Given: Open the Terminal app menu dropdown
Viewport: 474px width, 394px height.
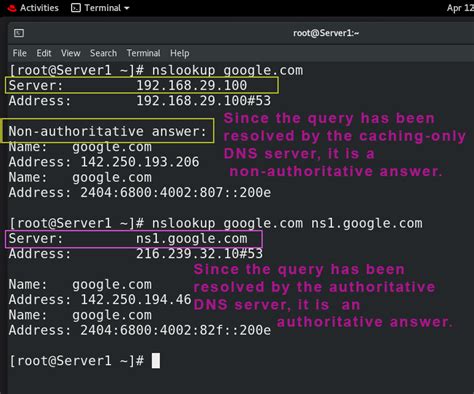Looking at the screenshot, I should [100, 8].
